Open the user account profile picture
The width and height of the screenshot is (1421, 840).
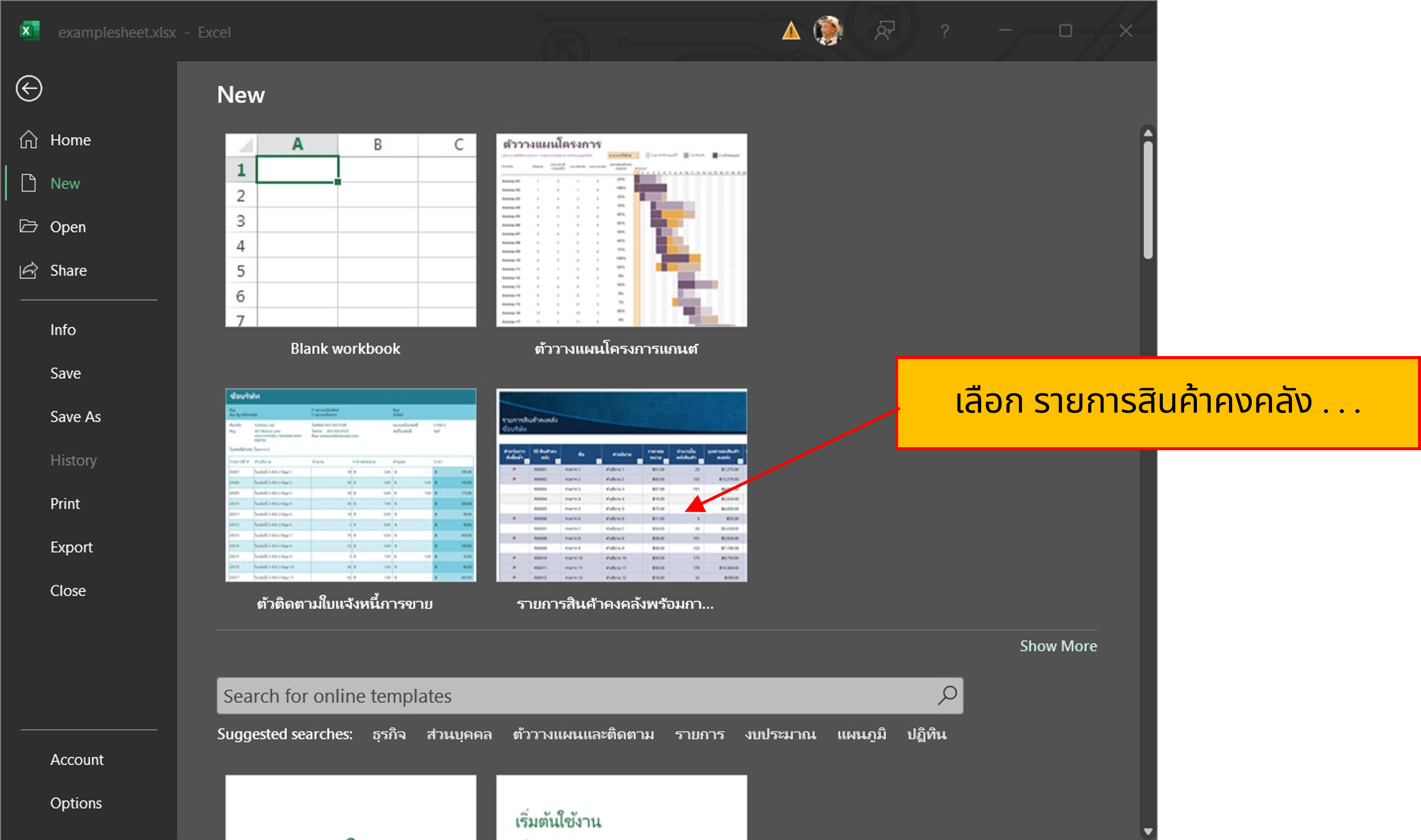pos(828,30)
